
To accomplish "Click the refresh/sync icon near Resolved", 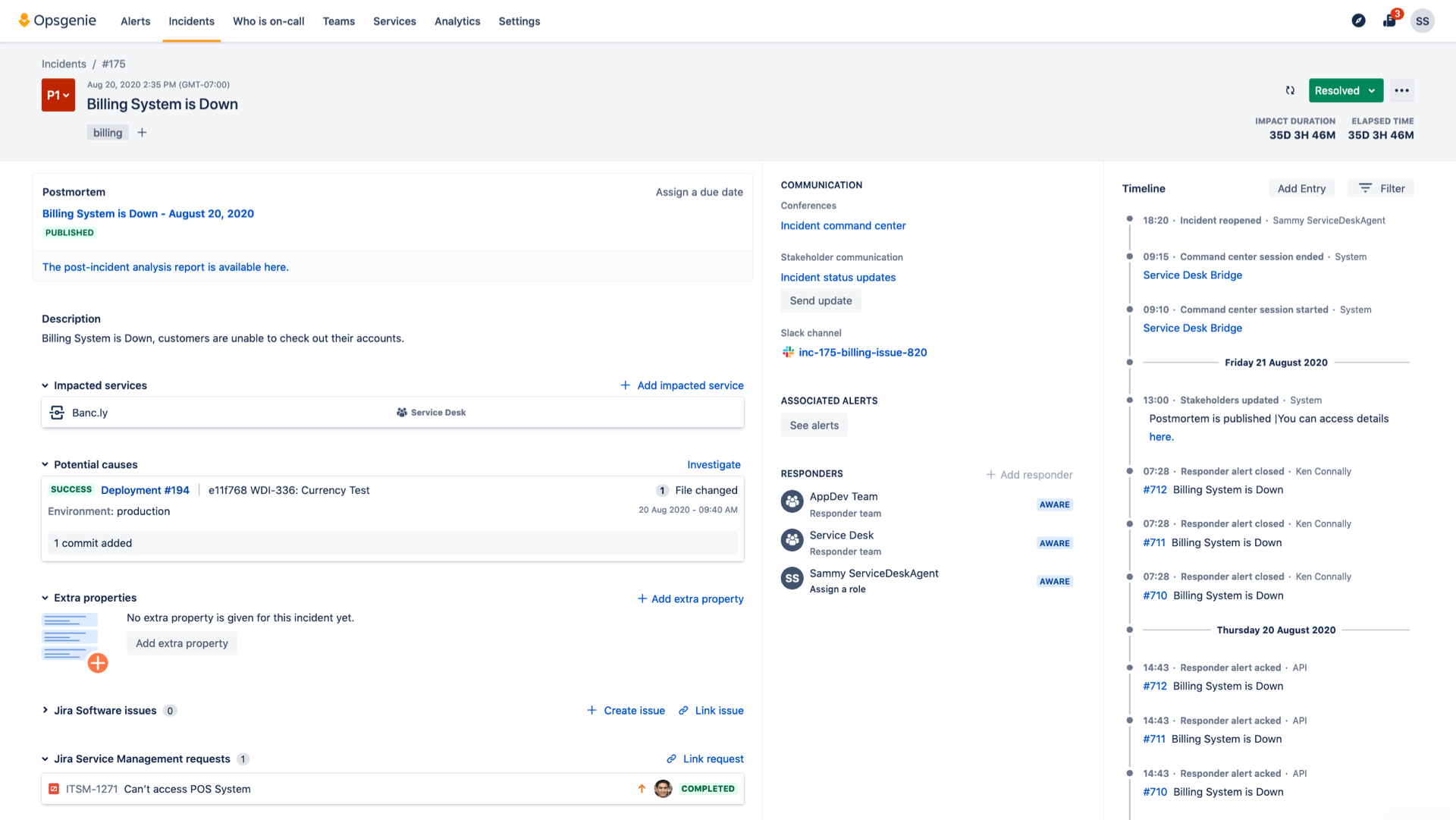I will point(1290,91).
